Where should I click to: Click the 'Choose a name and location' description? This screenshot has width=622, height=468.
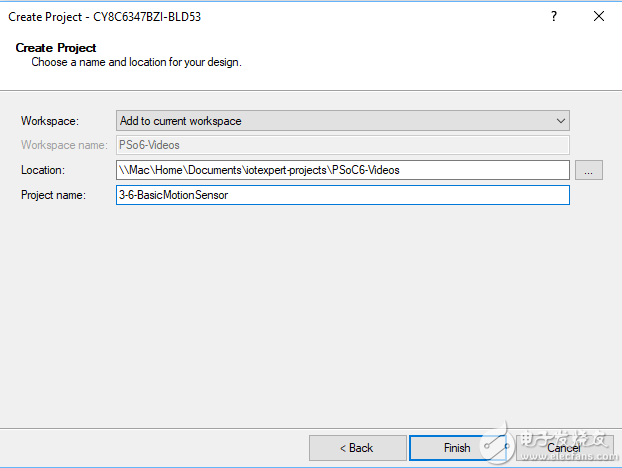click(136, 62)
